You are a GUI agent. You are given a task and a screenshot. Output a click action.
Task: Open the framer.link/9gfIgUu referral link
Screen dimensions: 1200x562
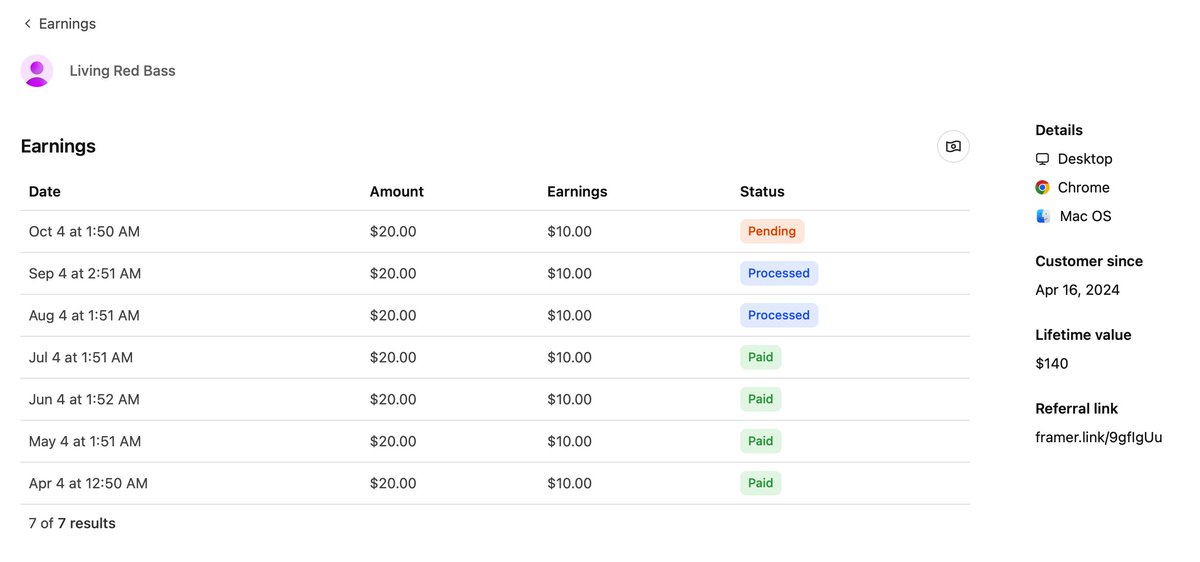click(1098, 437)
